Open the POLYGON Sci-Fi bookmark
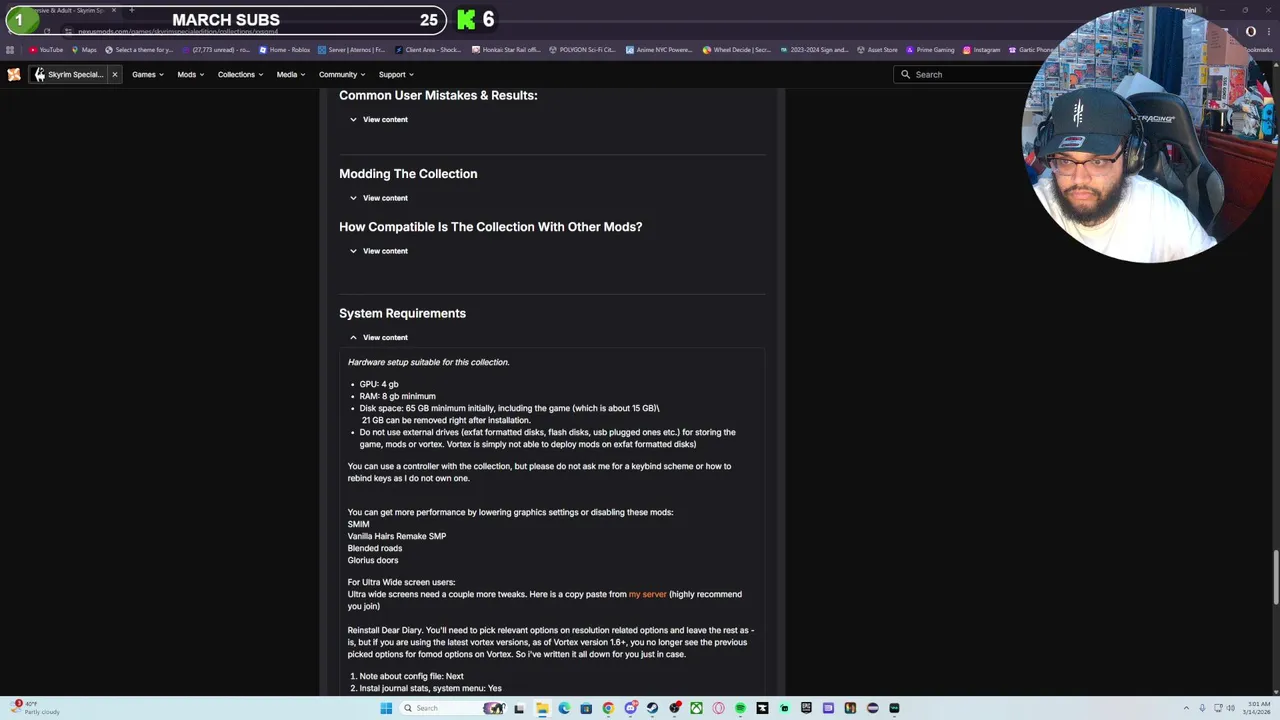1280x720 pixels. coord(582,49)
